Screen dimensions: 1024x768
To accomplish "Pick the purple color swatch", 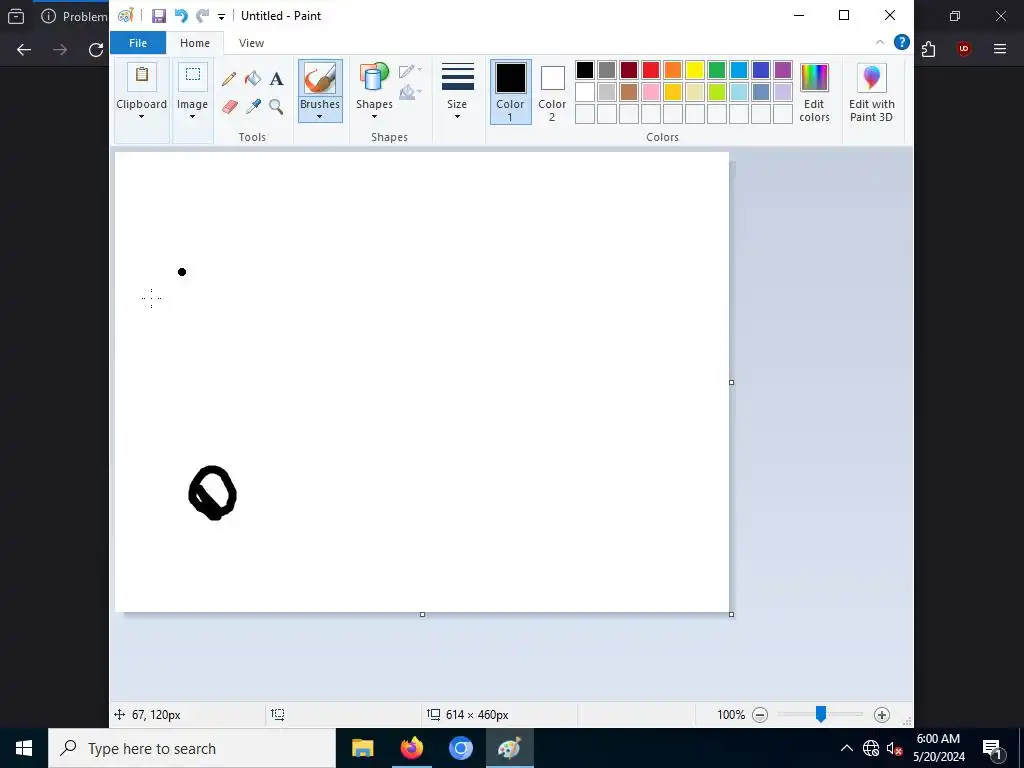I will click(x=783, y=70).
